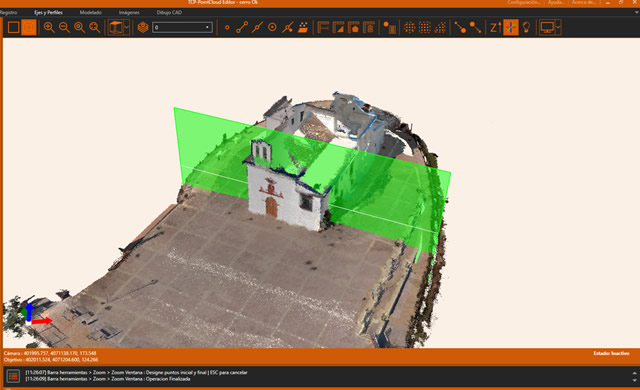Click the profile icon with house shape

(353, 27)
